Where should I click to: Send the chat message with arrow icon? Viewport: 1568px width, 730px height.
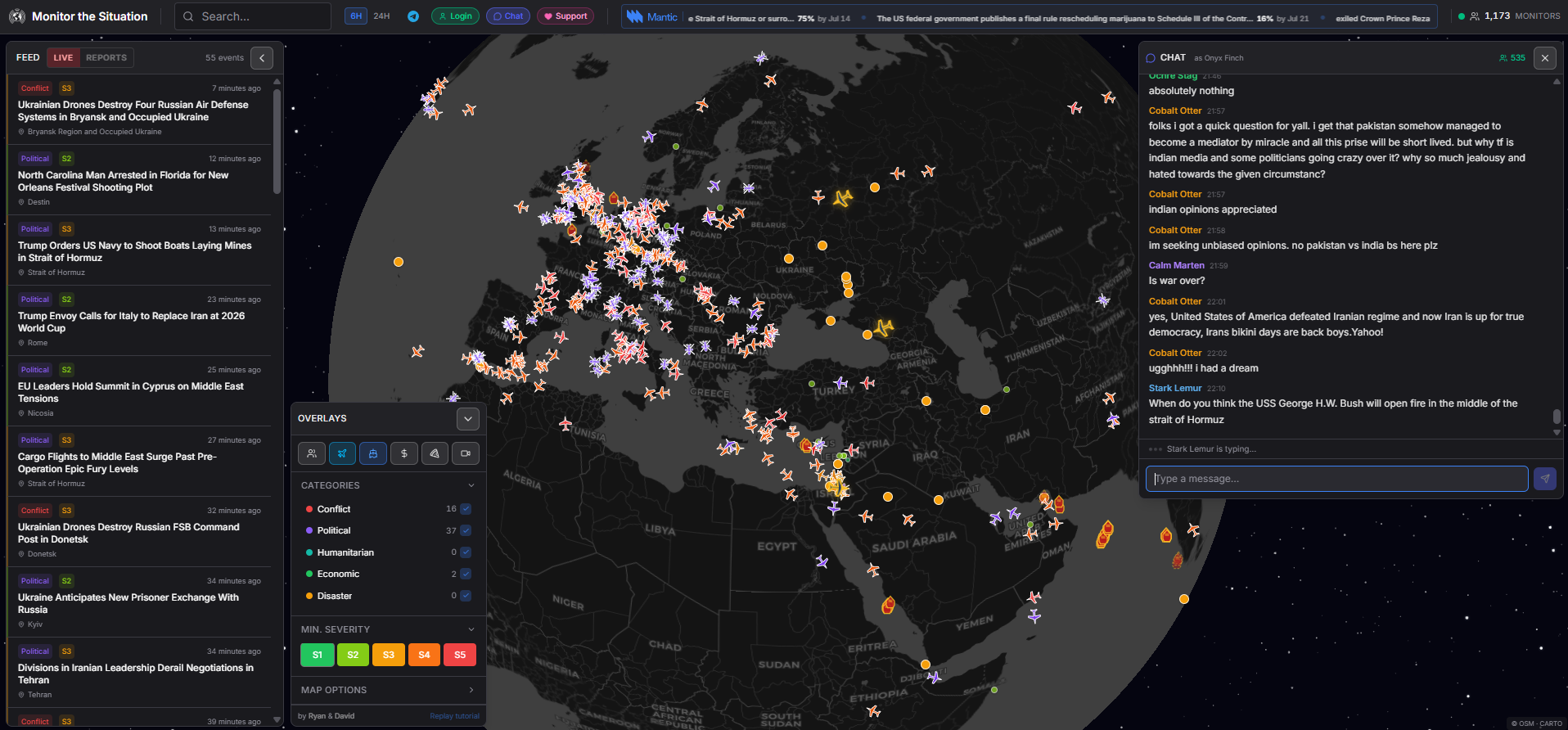coord(1544,479)
